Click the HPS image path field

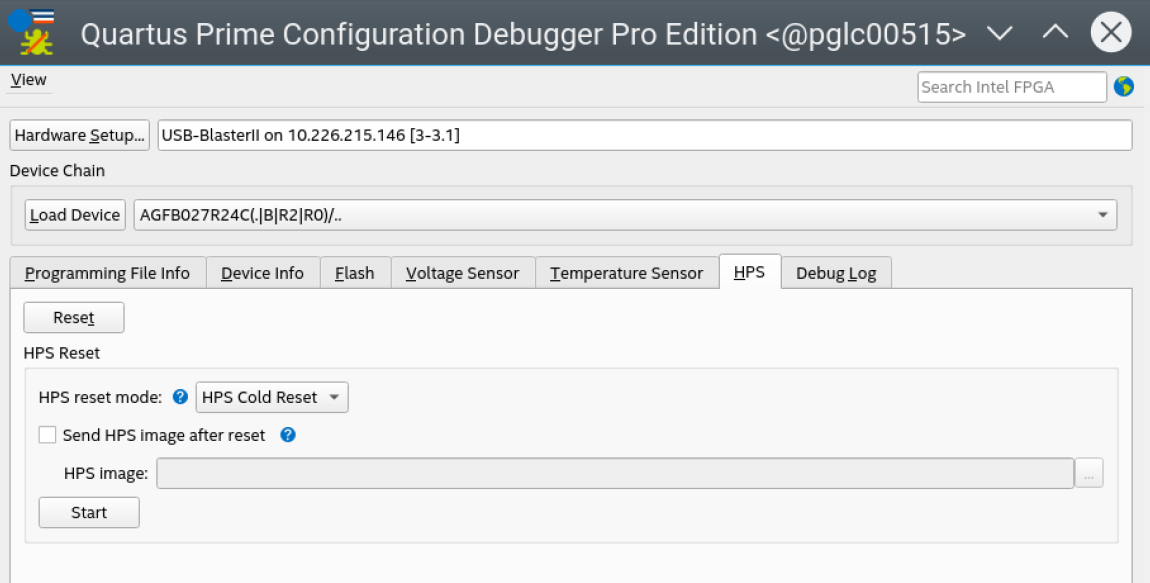(615, 474)
